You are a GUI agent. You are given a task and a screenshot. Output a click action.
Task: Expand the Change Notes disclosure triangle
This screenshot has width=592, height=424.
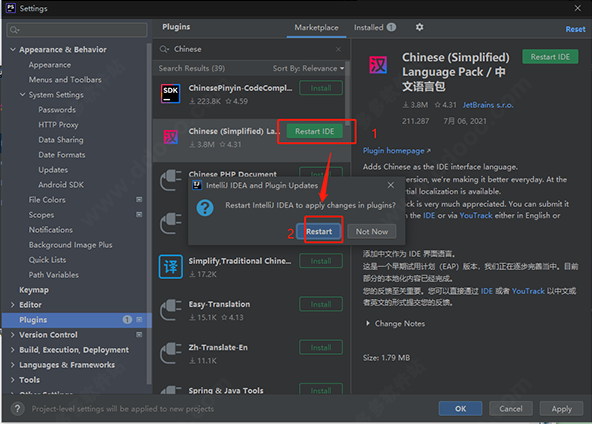point(368,324)
